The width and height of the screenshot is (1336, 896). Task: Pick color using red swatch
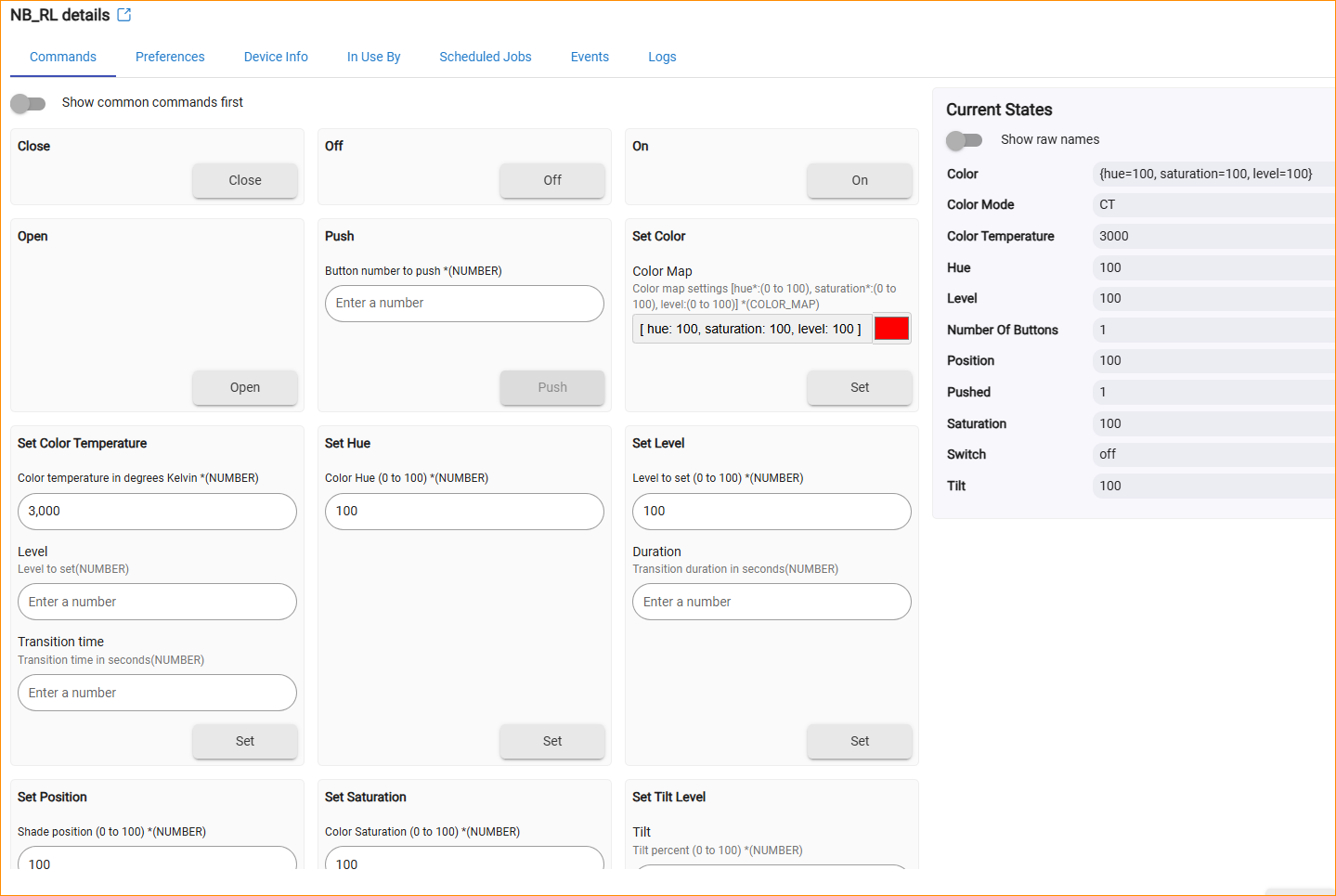click(891, 329)
